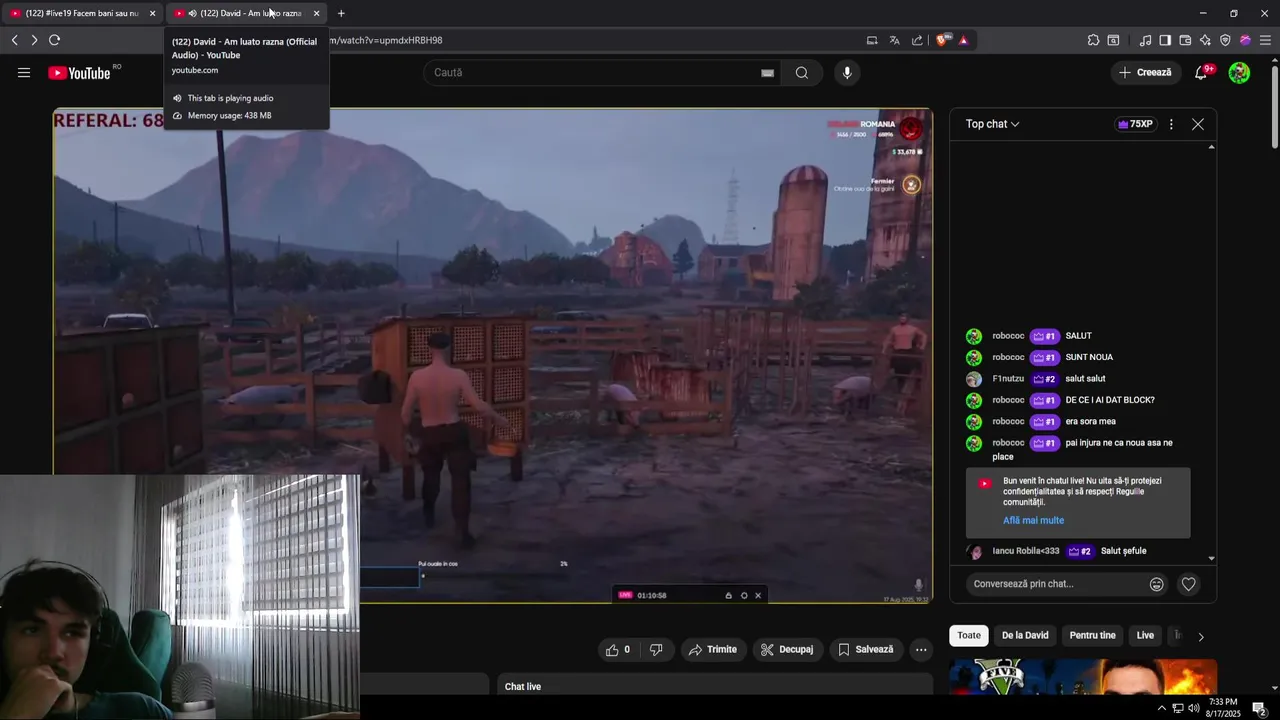Show more filter chips with arrow
The height and width of the screenshot is (720, 1280).
[1201, 636]
